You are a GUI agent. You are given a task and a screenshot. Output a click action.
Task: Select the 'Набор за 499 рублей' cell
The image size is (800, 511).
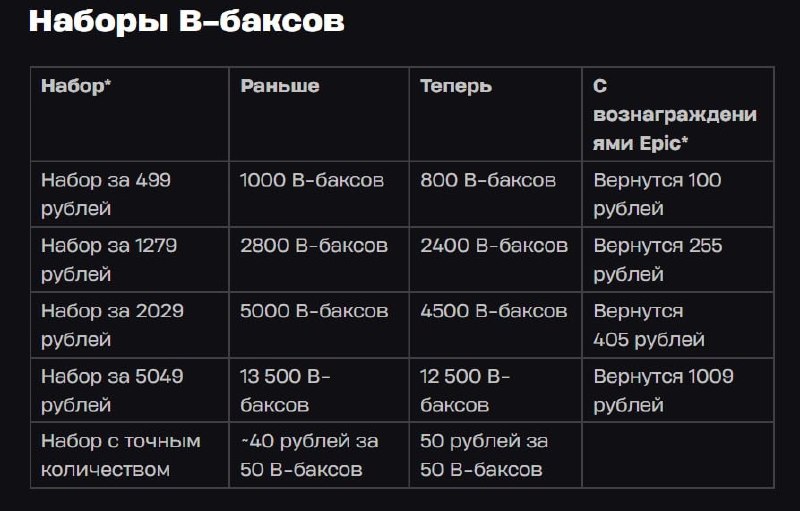(x=106, y=194)
